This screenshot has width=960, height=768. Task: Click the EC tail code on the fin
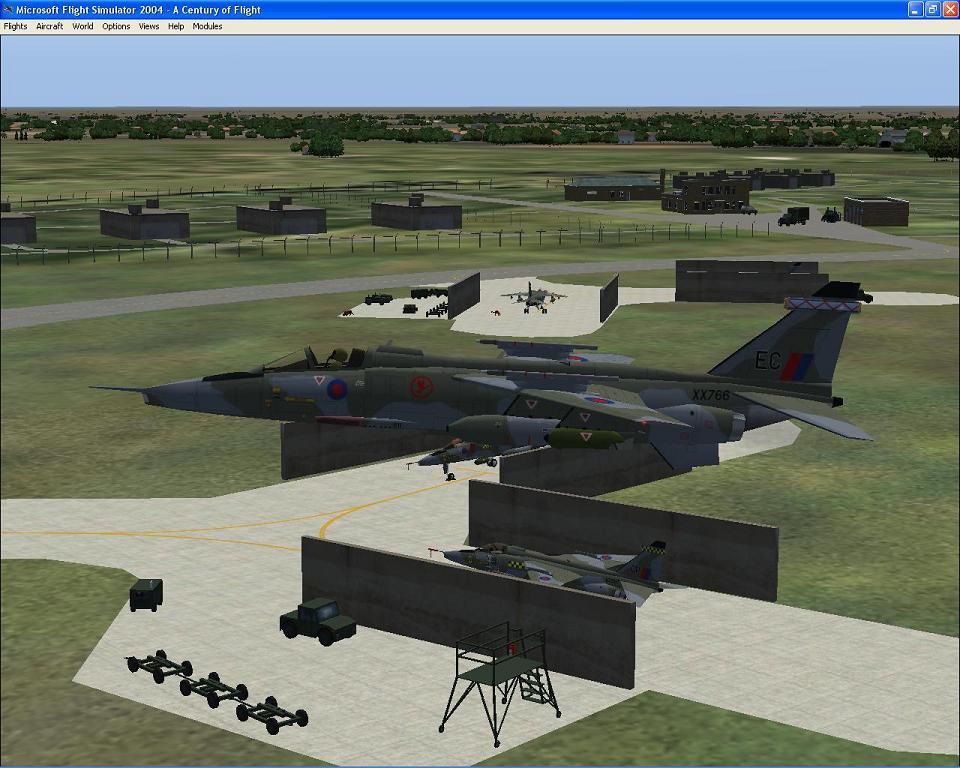point(767,360)
